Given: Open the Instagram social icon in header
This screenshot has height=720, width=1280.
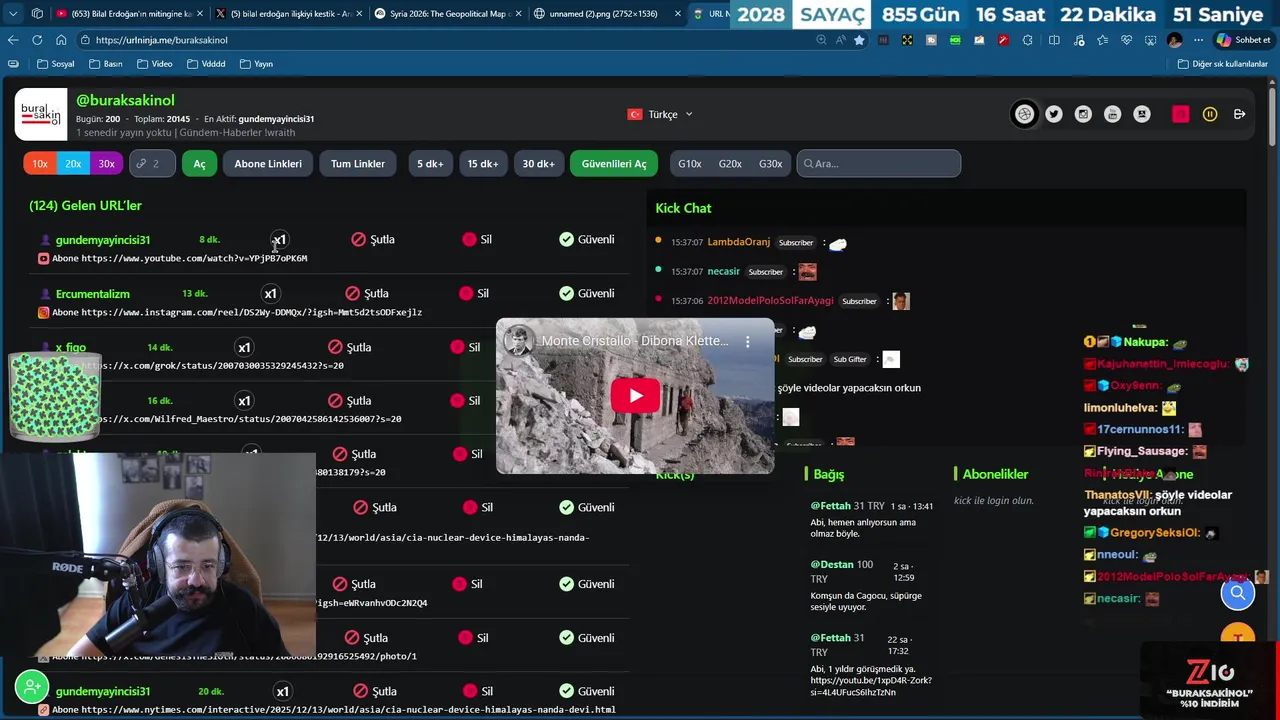Looking at the screenshot, I should 1083,114.
